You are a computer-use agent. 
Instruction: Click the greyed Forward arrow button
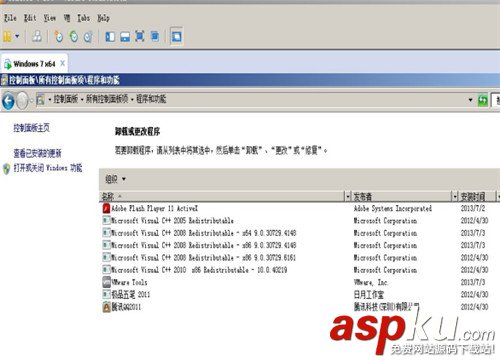(x=22, y=100)
